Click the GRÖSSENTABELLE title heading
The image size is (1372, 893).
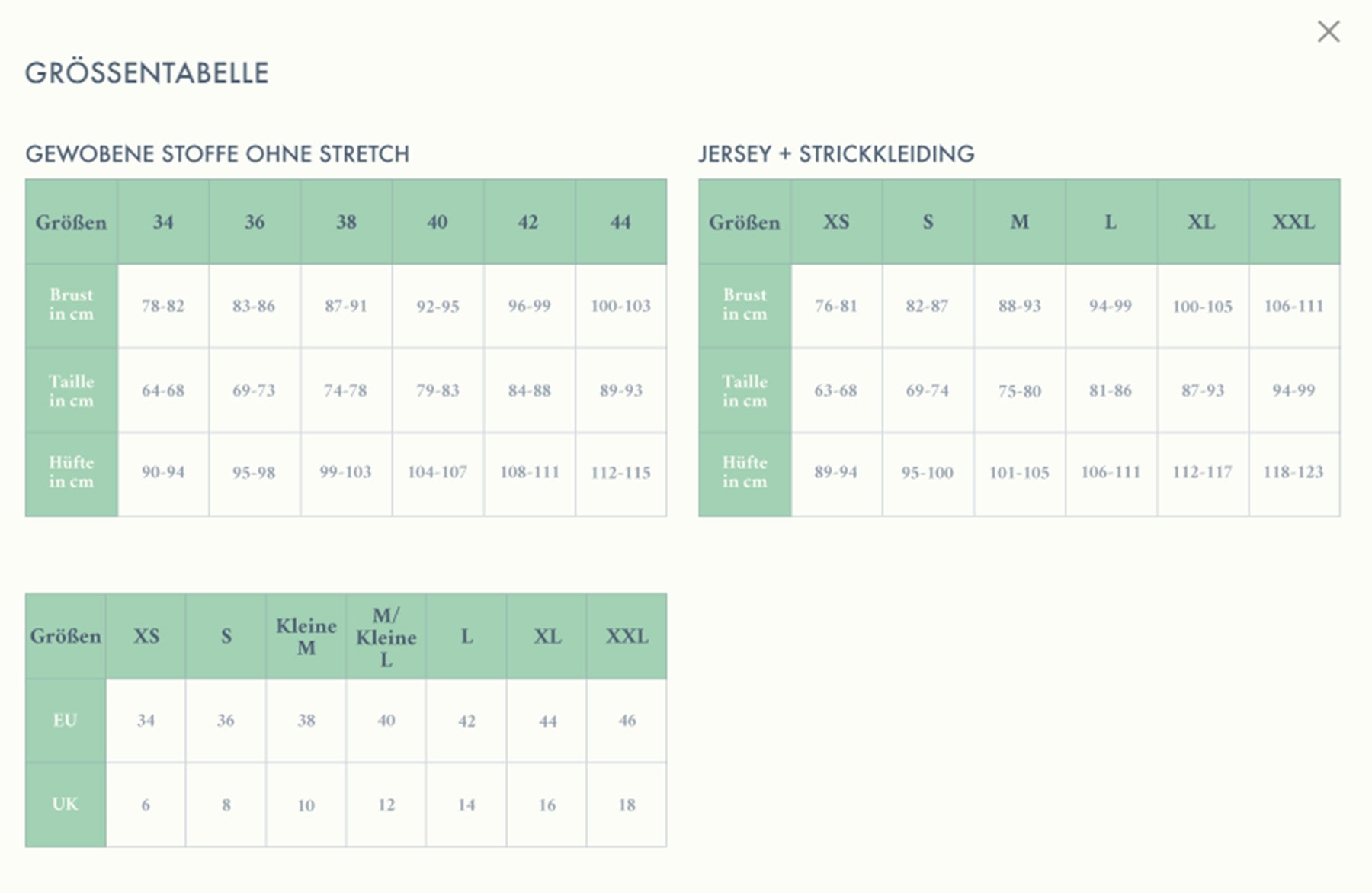[146, 73]
